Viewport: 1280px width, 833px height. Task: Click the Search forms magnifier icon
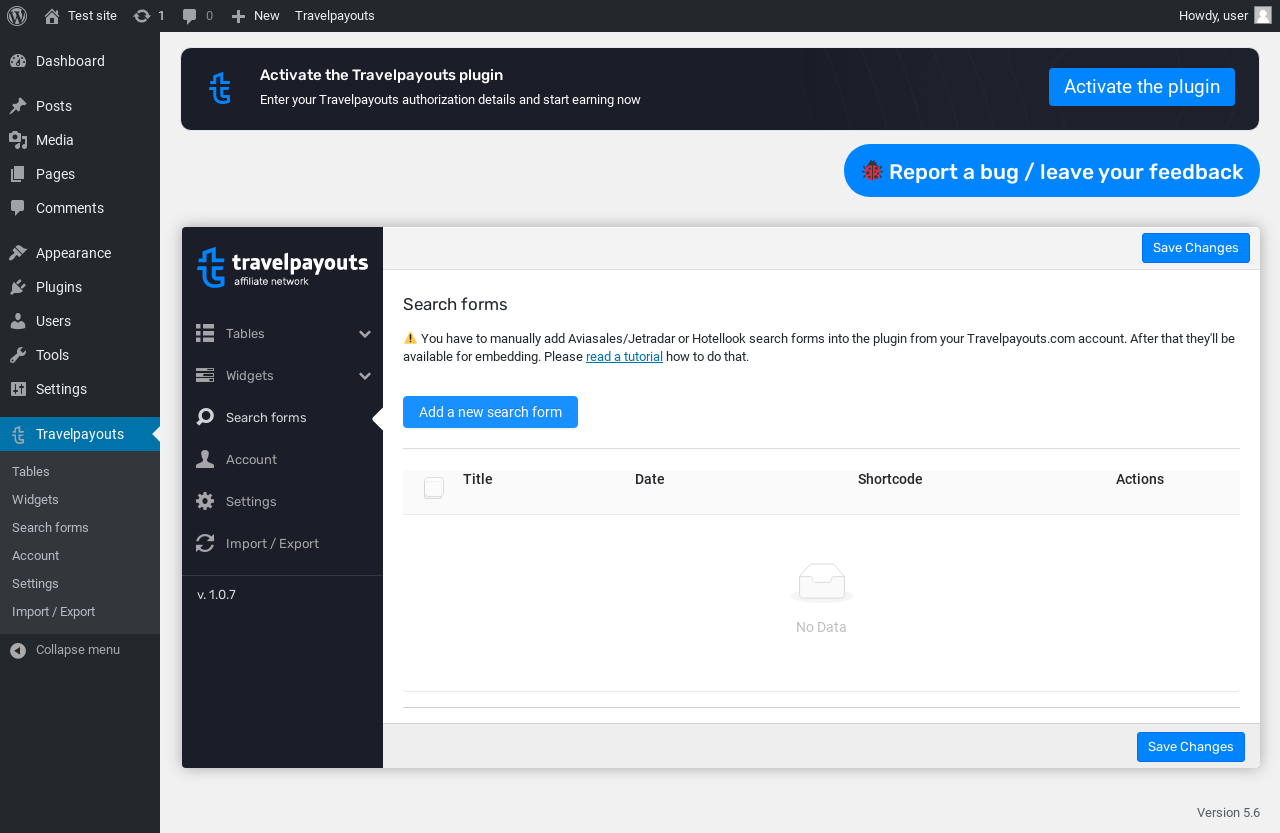(x=205, y=417)
